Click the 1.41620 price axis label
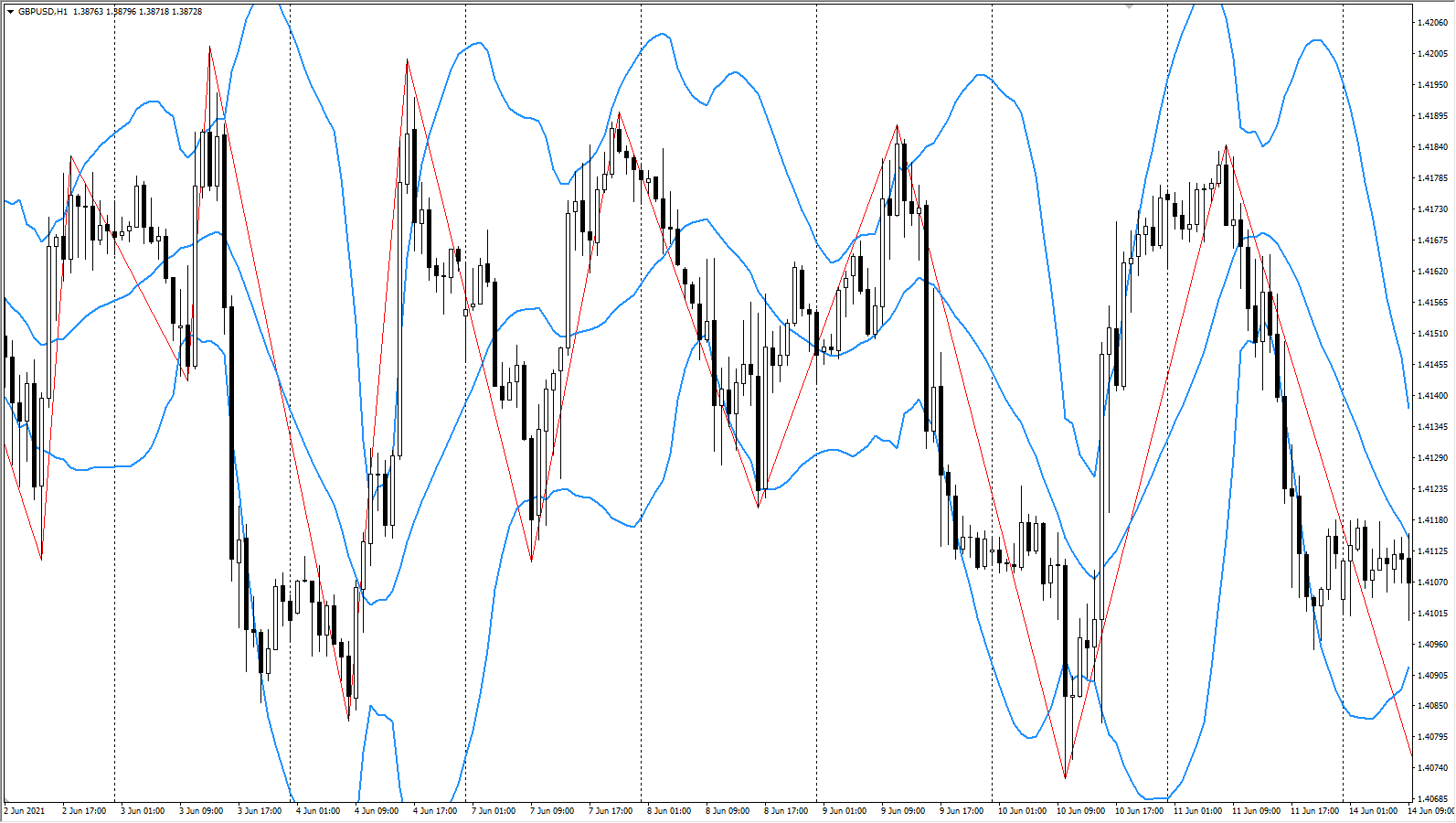 [1432, 272]
